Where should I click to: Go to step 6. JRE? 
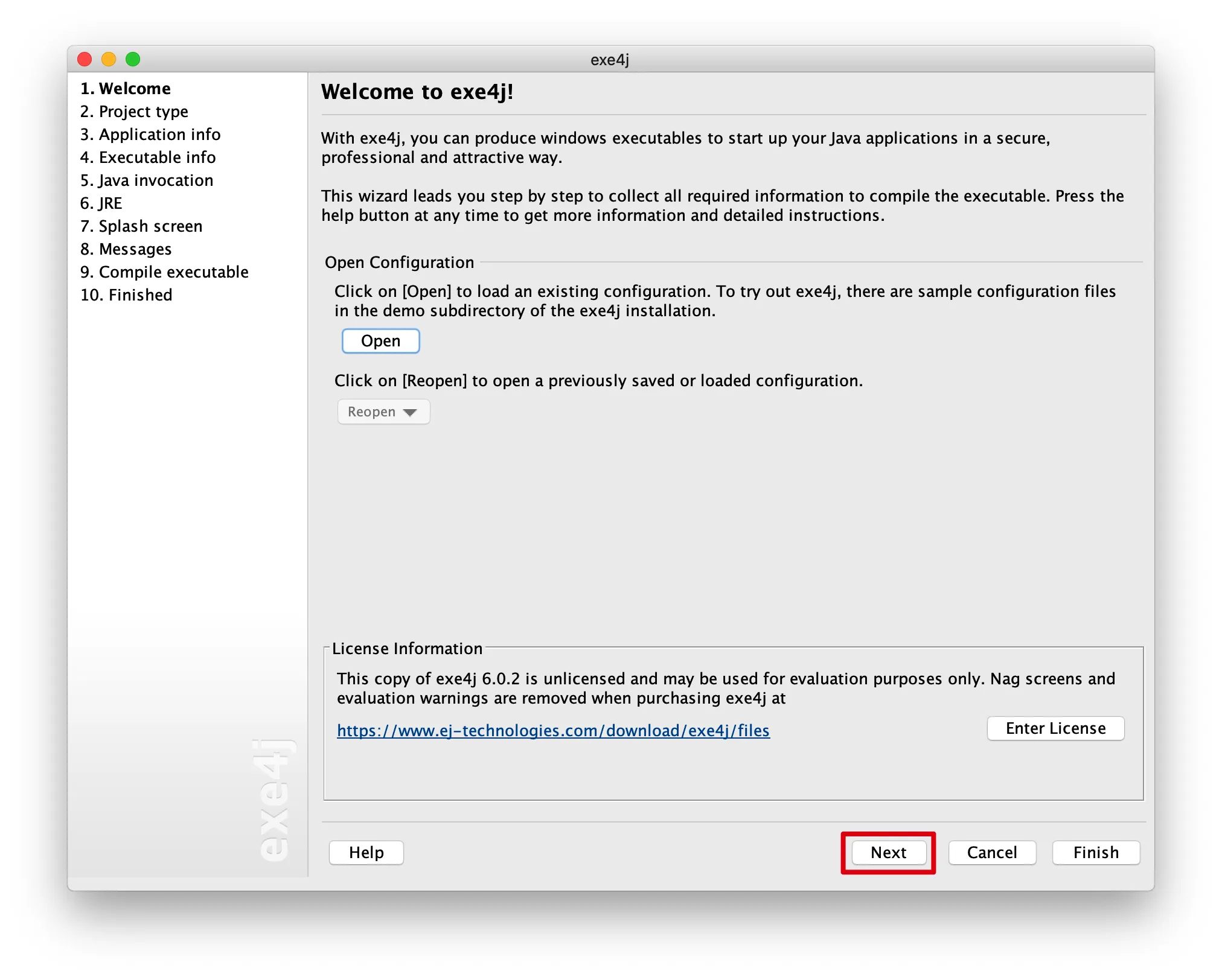click(101, 203)
